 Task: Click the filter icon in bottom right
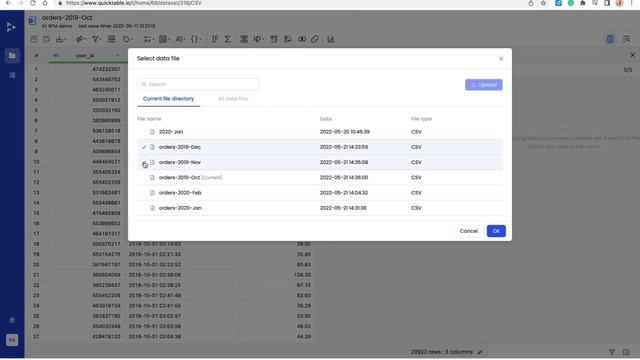click(x=612, y=352)
